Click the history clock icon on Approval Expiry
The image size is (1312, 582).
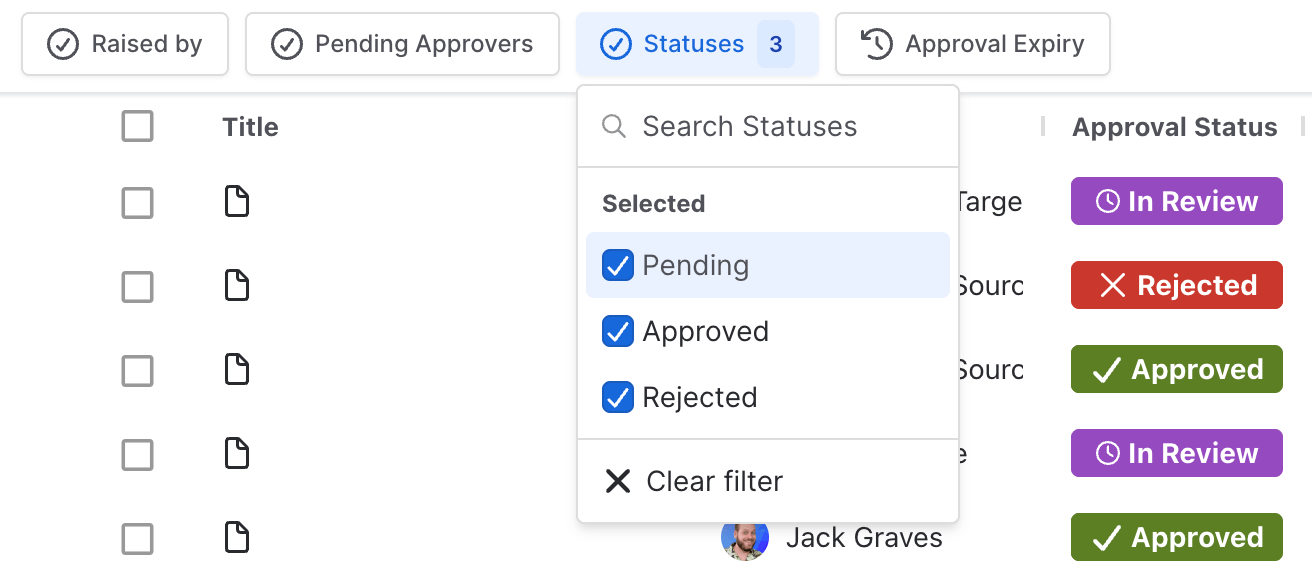[876, 44]
